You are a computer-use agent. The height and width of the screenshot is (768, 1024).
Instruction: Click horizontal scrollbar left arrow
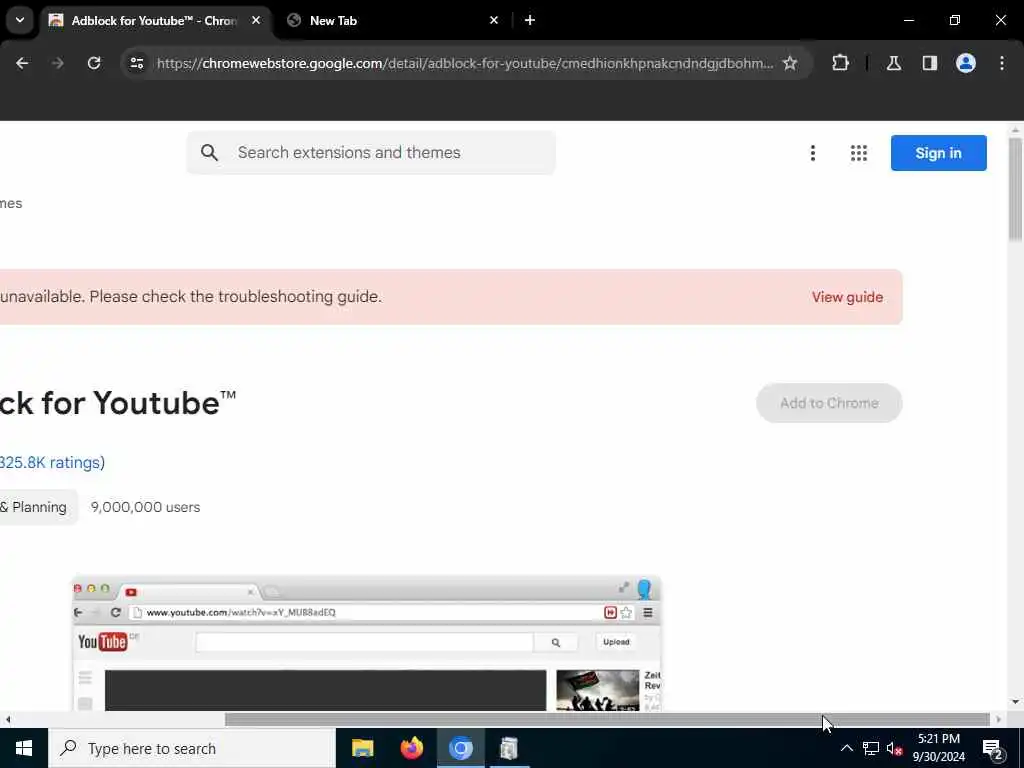pos(8,720)
